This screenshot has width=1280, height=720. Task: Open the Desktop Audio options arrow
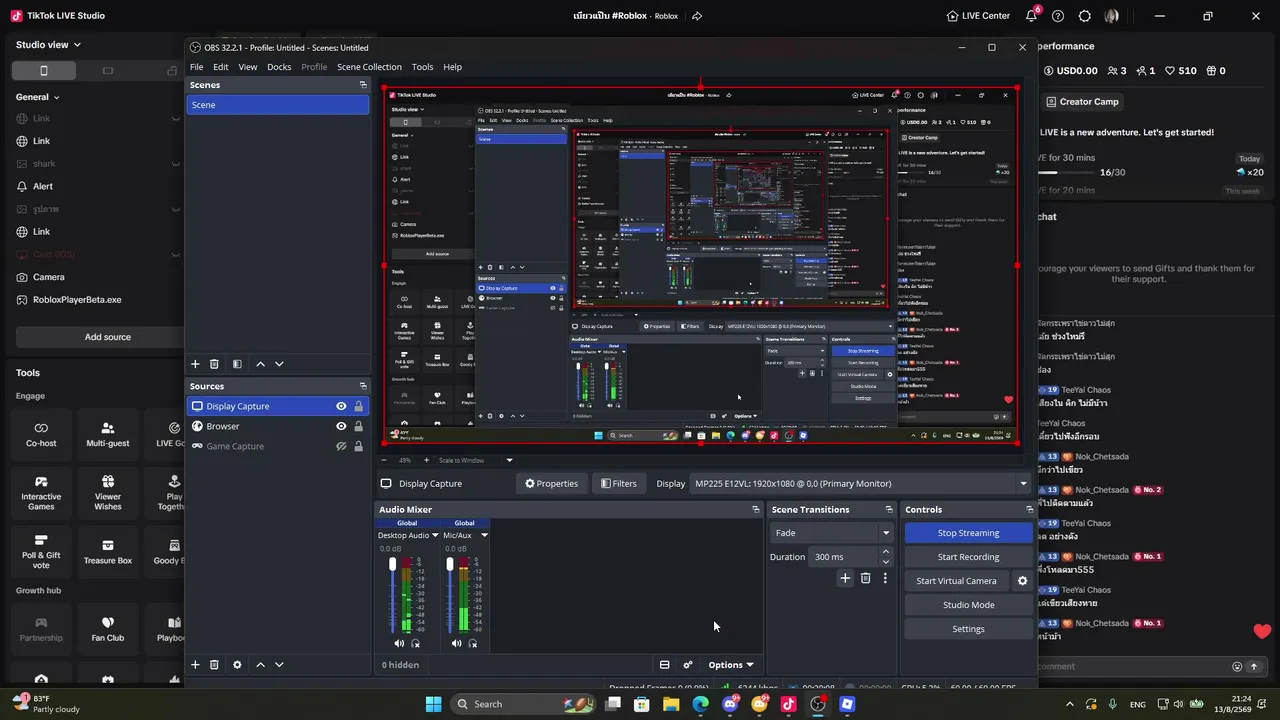436,535
